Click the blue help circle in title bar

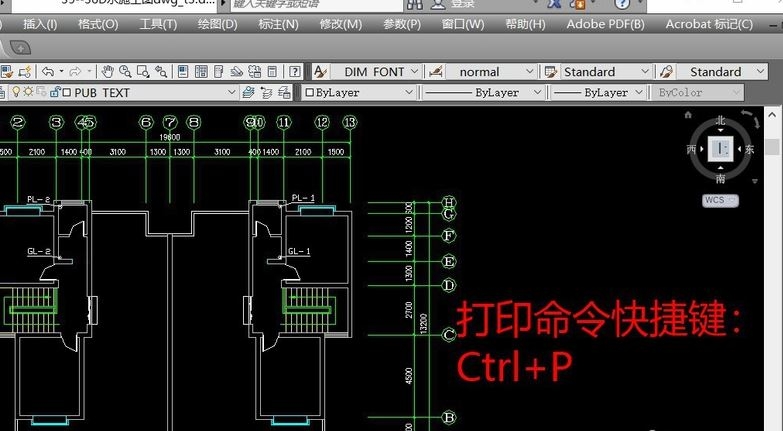click(622, 4)
